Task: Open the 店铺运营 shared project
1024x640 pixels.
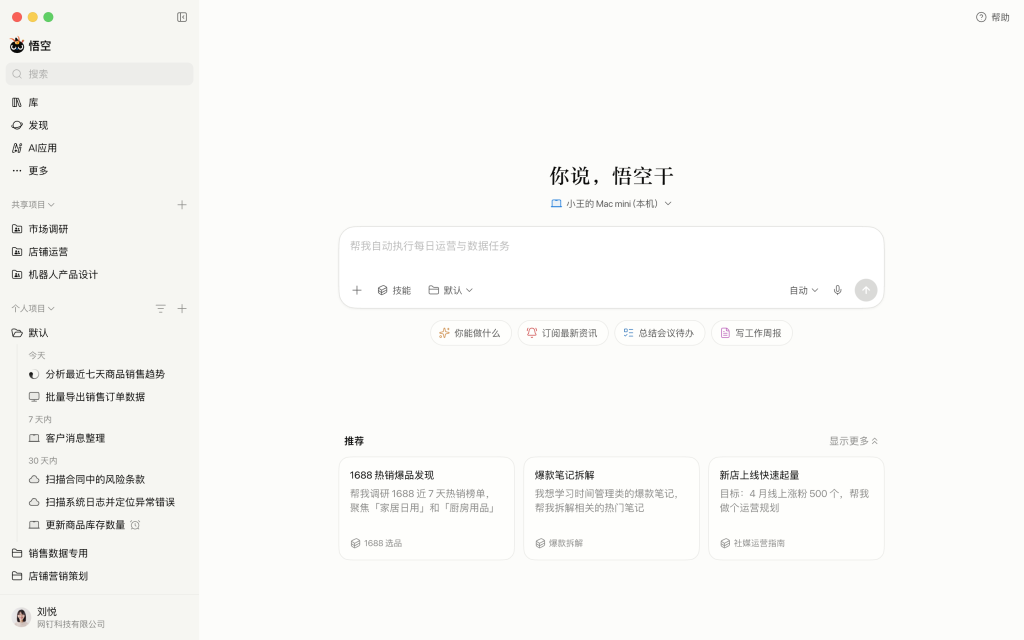Action: click(x=99, y=252)
